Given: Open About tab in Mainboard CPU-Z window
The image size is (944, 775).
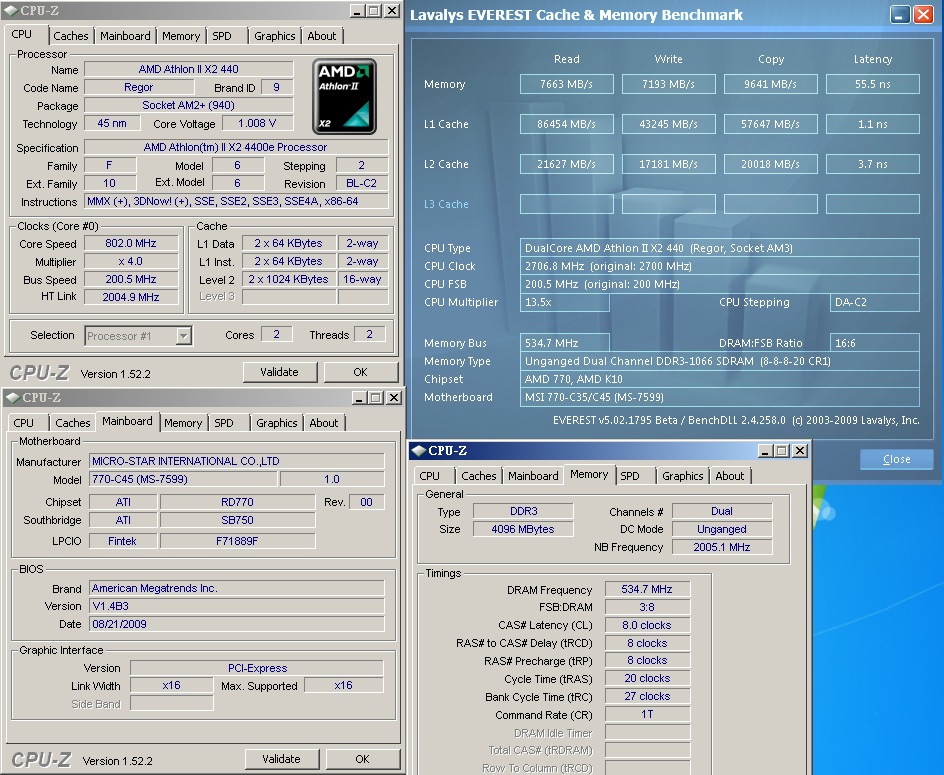Looking at the screenshot, I should (x=323, y=423).
